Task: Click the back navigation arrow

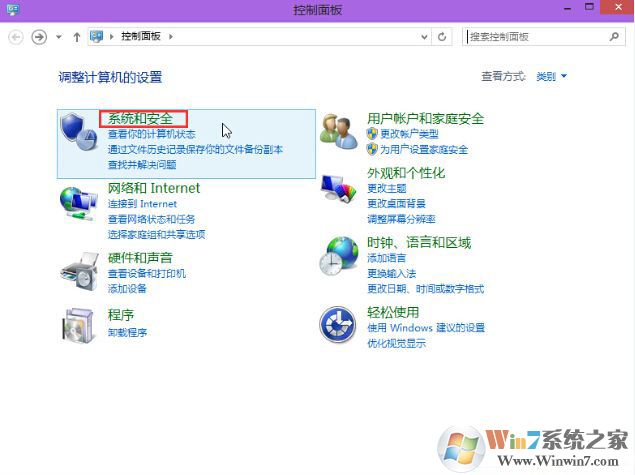Action: (16, 37)
